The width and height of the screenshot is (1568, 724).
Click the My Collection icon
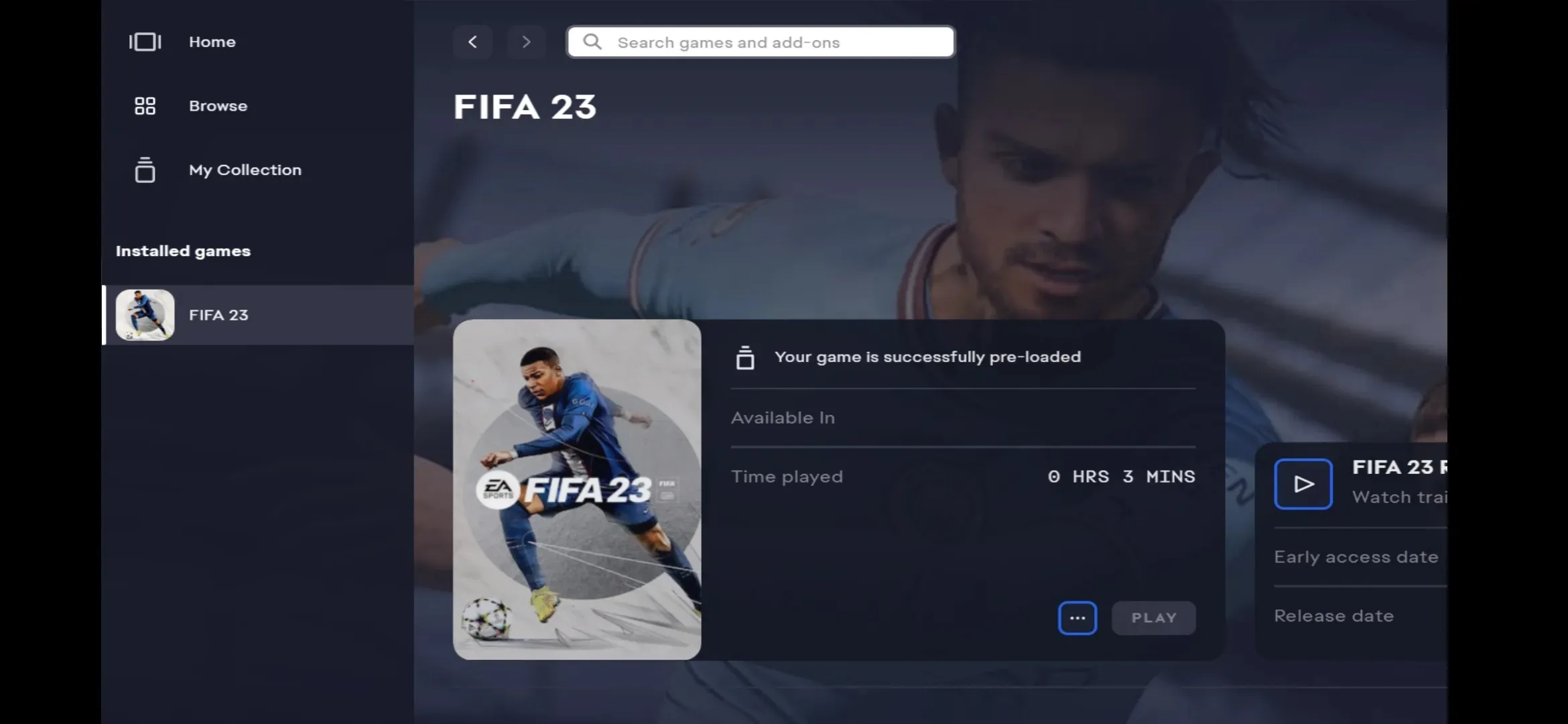click(145, 170)
